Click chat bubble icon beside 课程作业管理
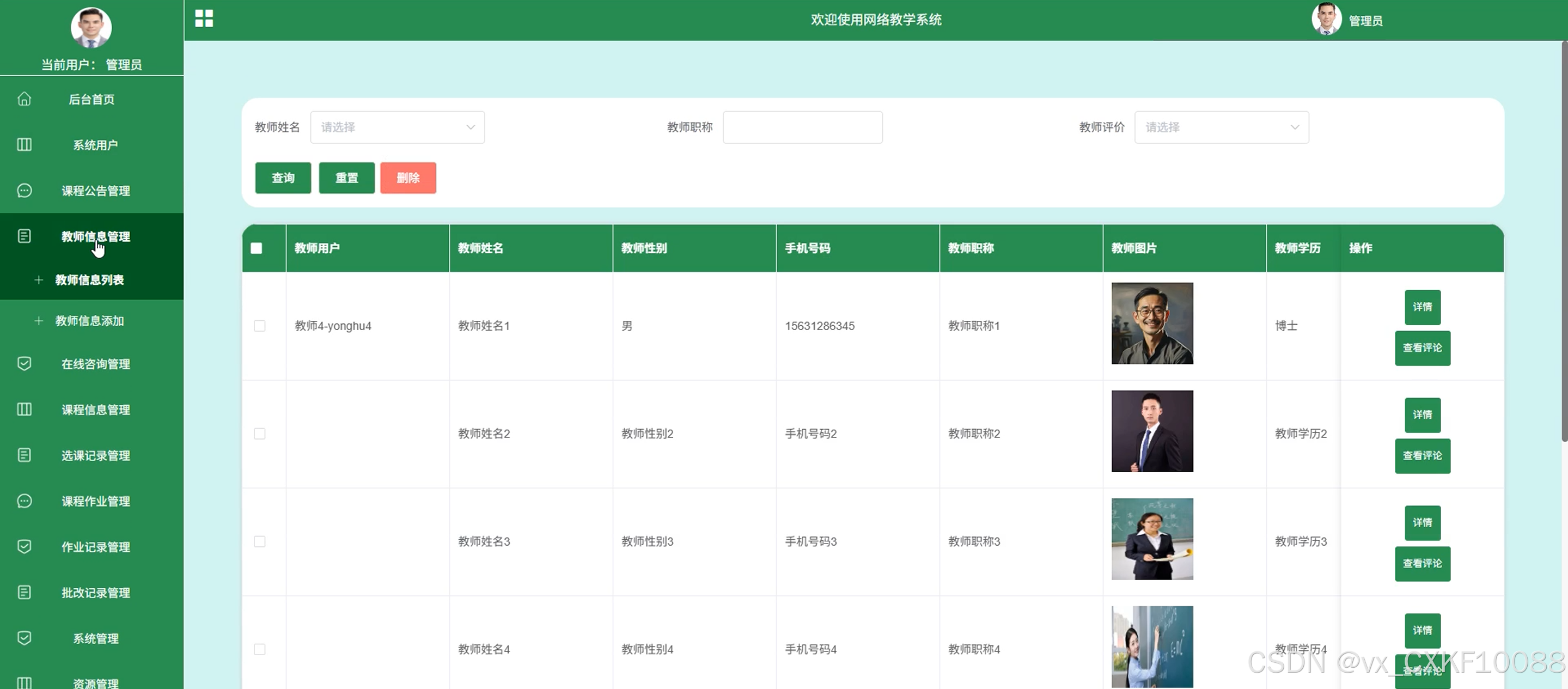1568x689 pixels. coord(25,501)
